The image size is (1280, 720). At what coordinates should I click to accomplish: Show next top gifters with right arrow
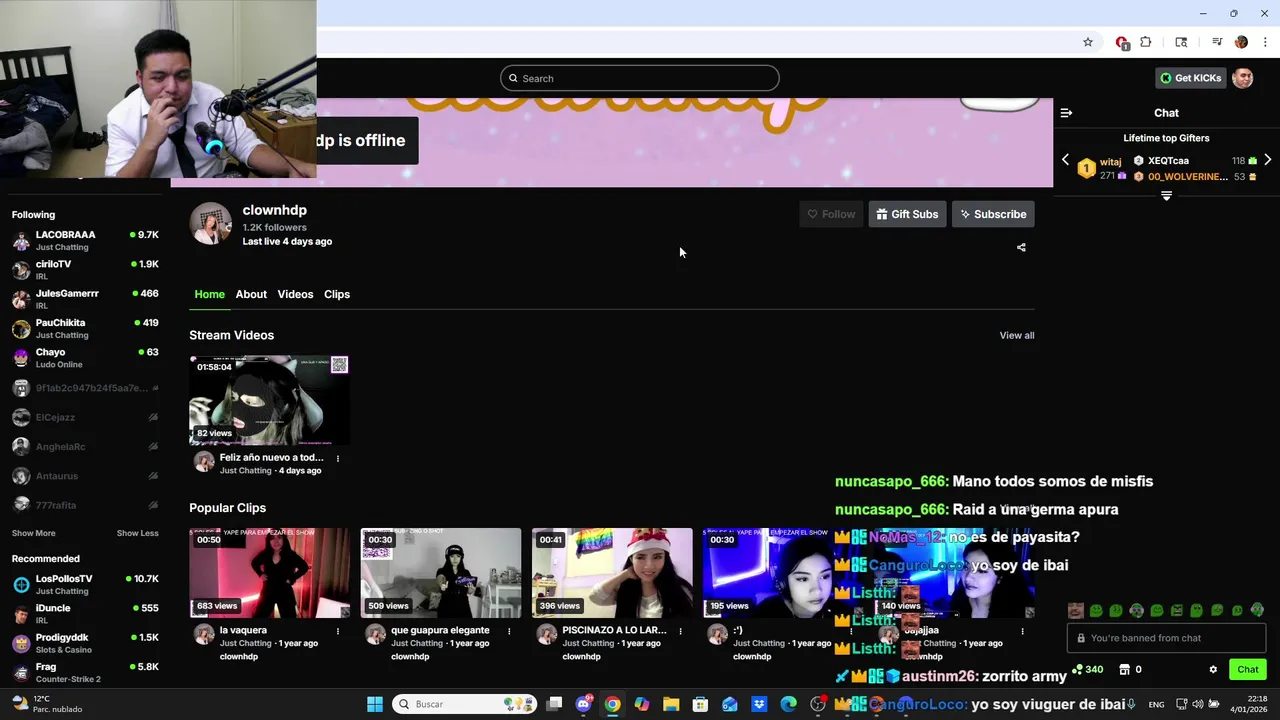pos(1267,160)
